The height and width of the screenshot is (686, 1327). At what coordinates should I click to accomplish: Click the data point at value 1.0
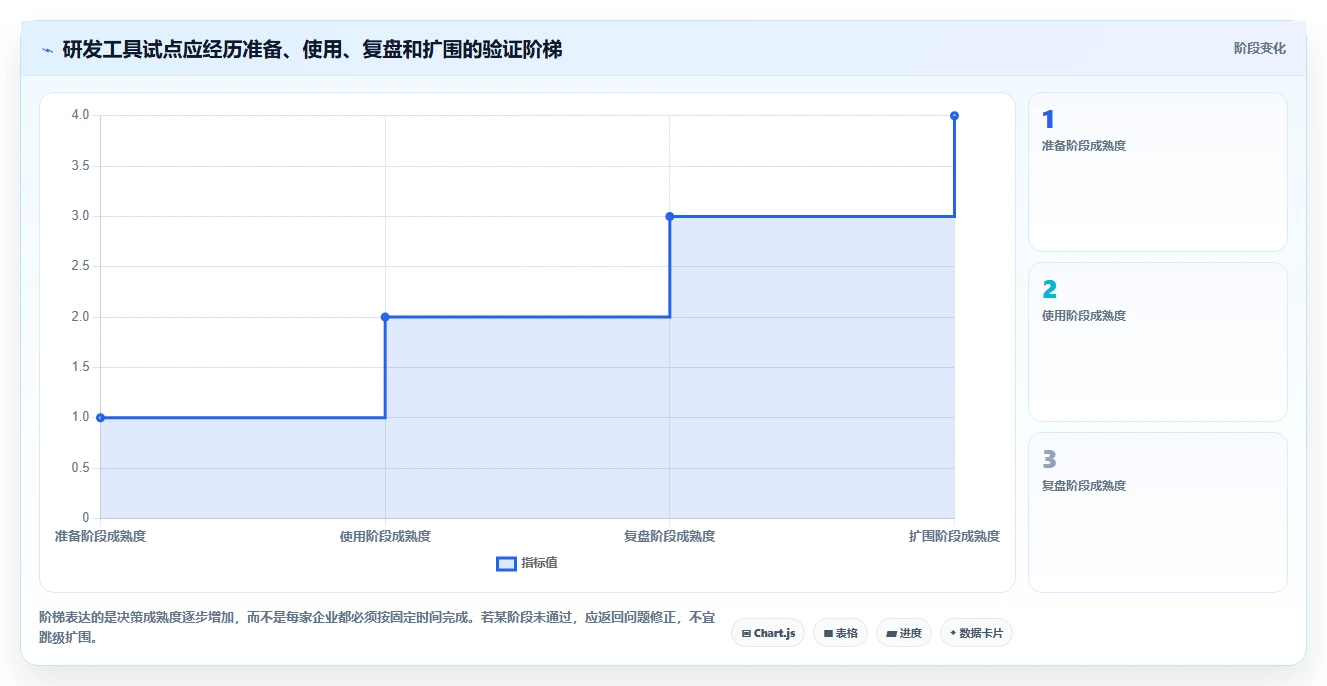(x=100, y=417)
